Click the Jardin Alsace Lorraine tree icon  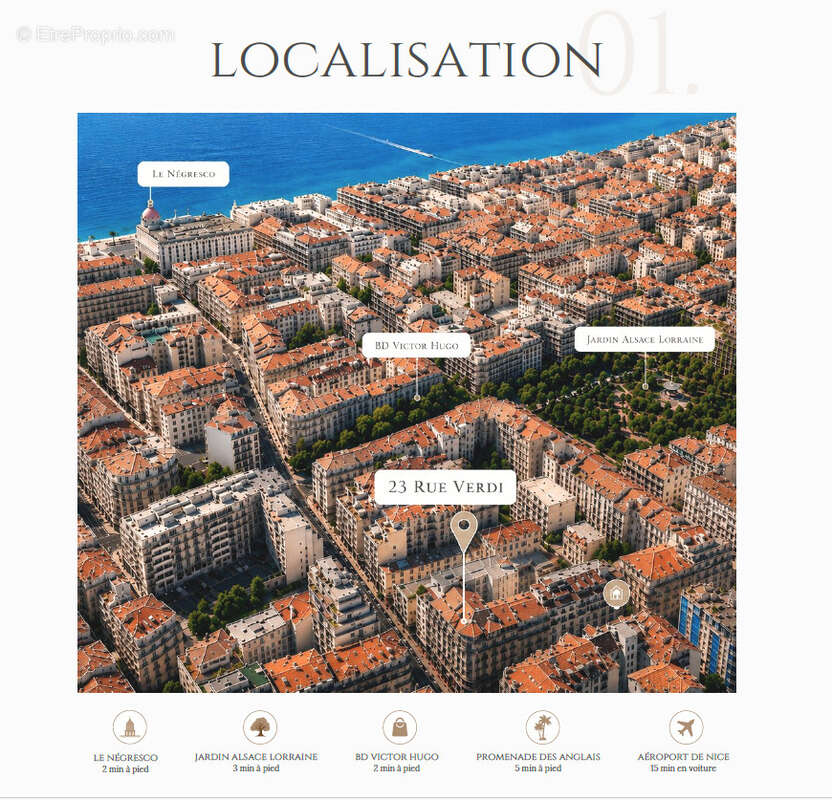[x=259, y=727]
